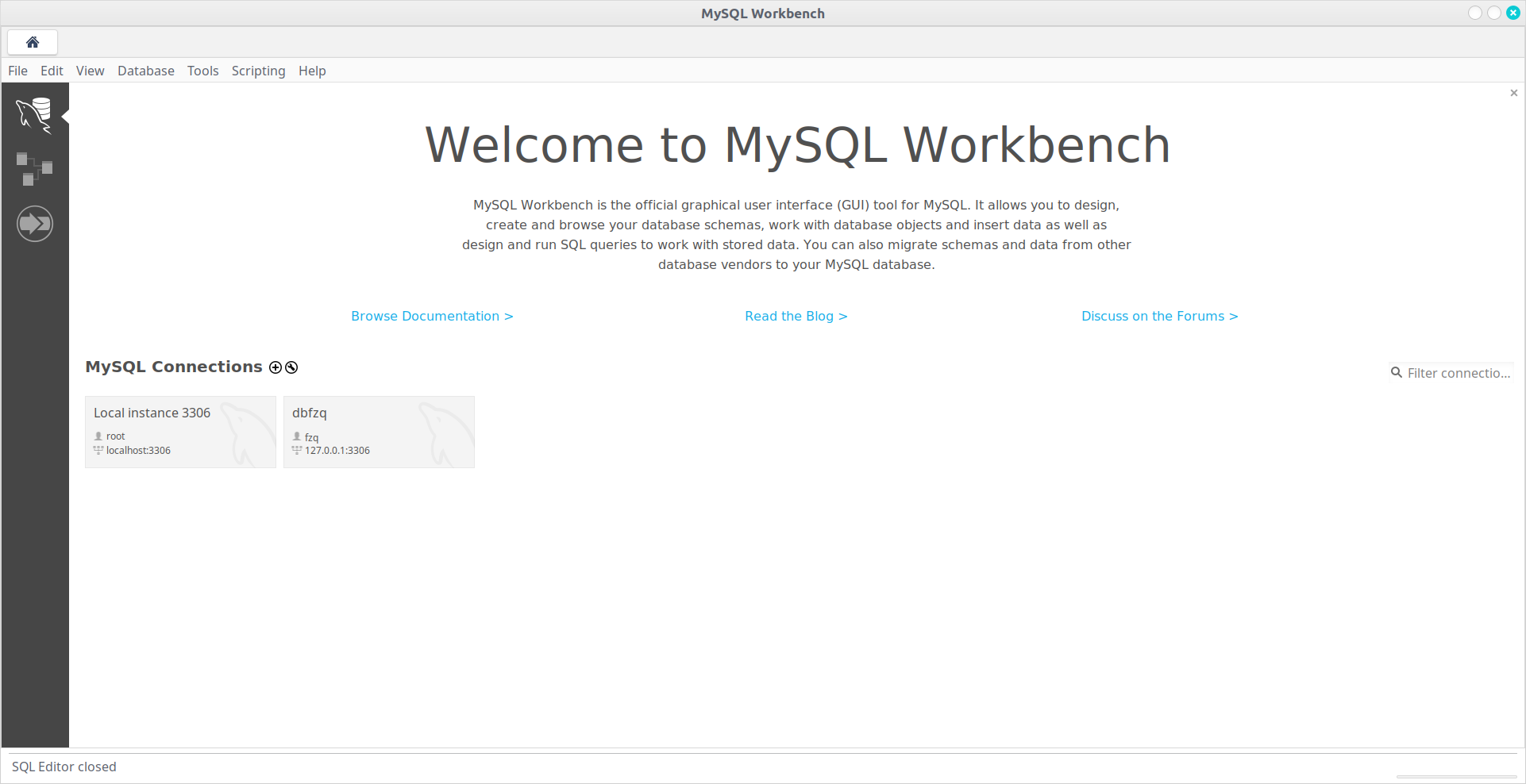Open the File menu
The image size is (1526, 784).
(x=17, y=71)
